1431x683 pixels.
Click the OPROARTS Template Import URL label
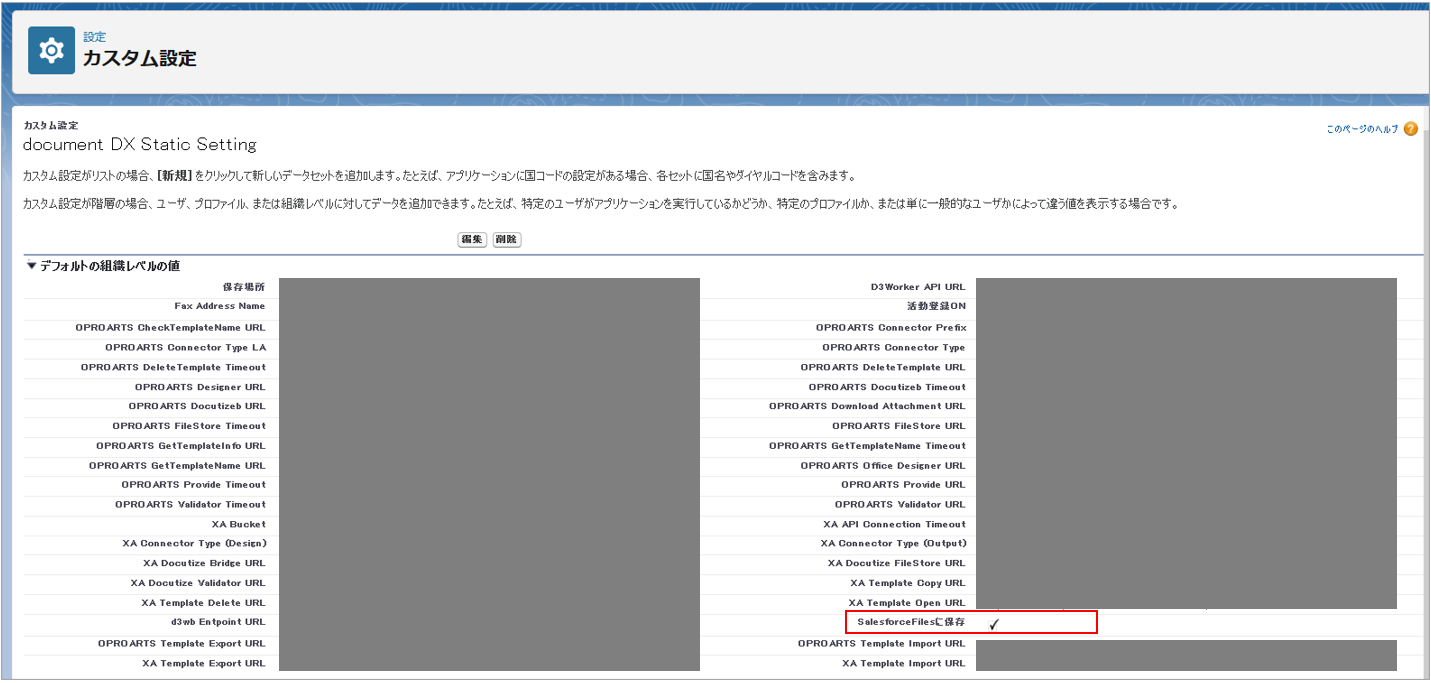pos(881,643)
